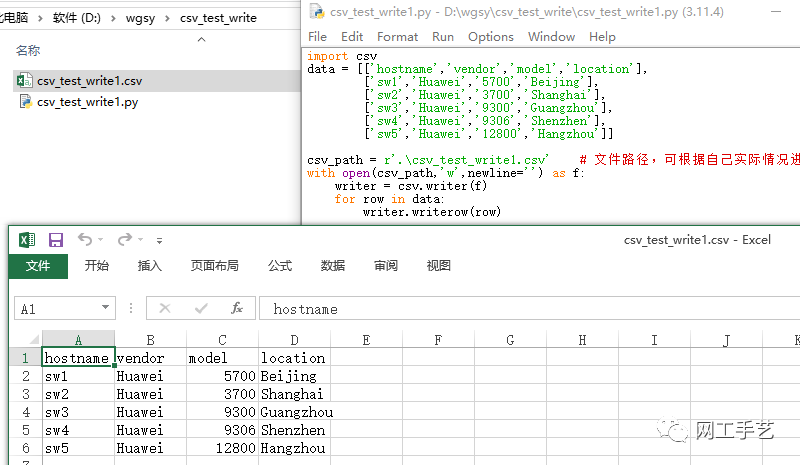Expand breadcrumb chevron after wgsy

coord(167,18)
